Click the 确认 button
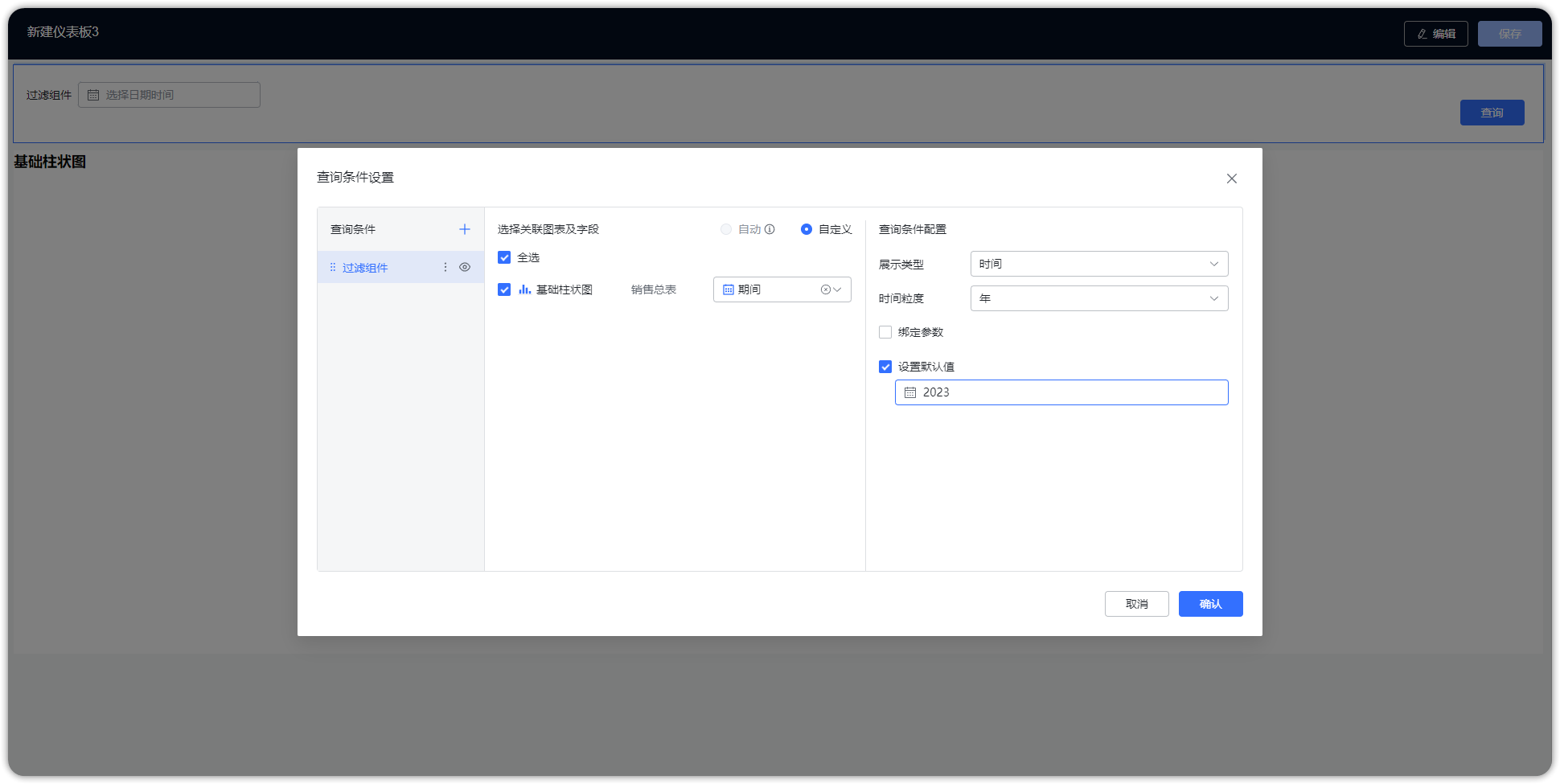This screenshot has width=1560, height=784. point(1210,604)
